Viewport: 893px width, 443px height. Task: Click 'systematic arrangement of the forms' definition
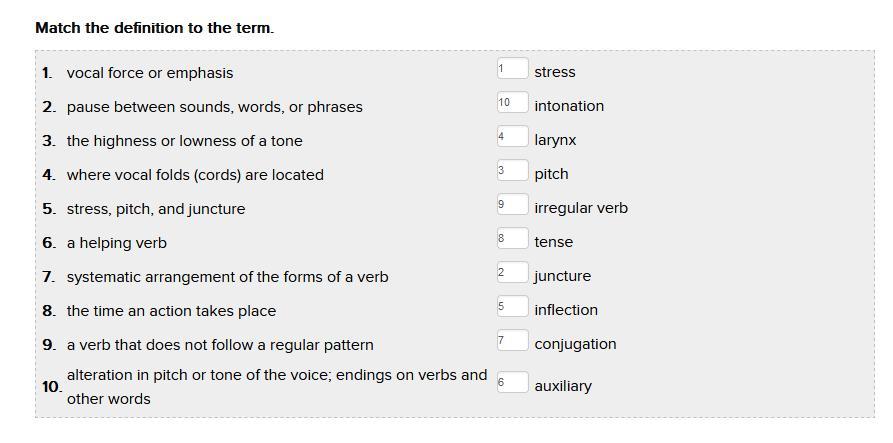228,277
